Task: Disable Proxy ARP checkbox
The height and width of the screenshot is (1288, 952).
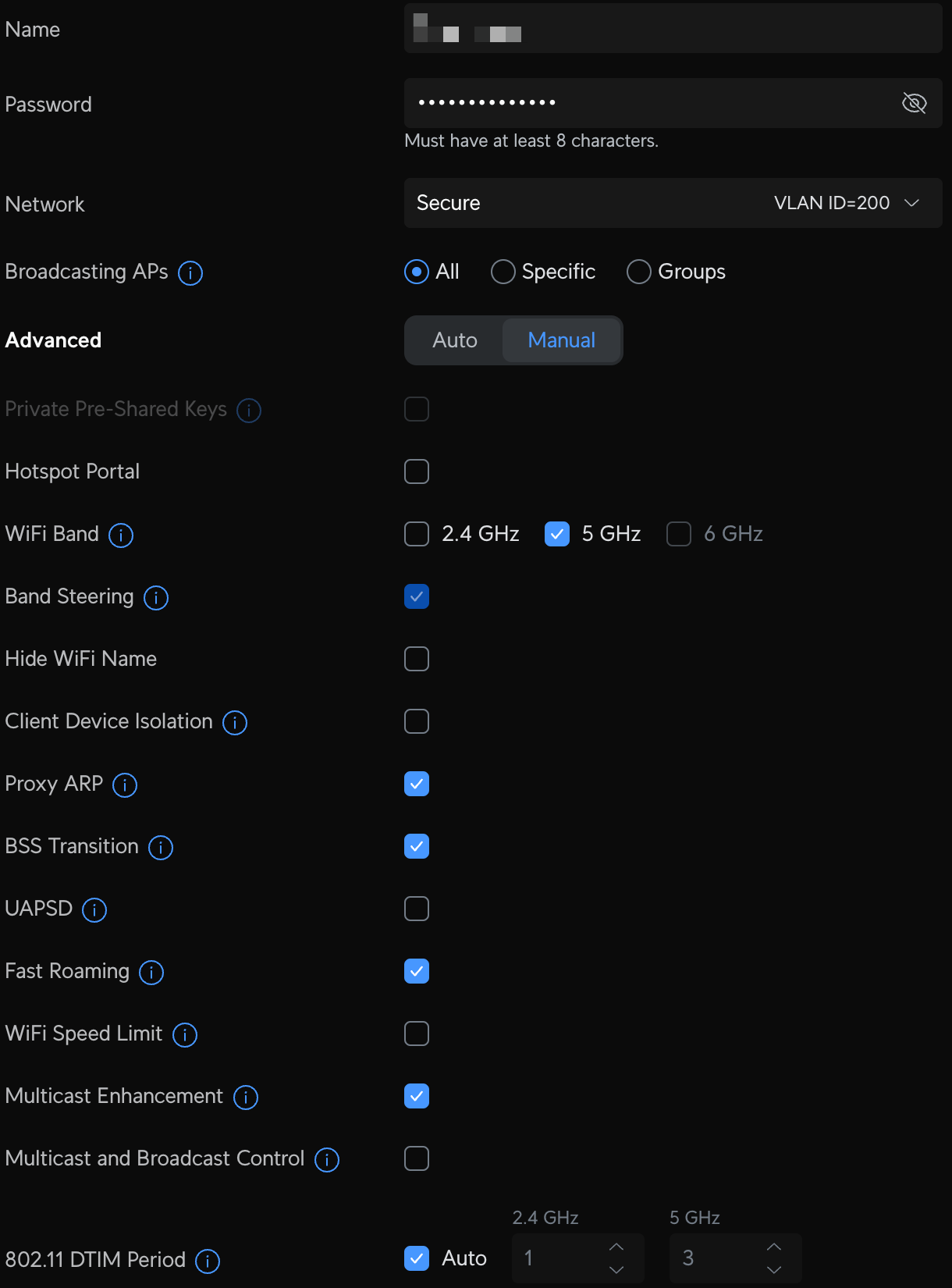Action: click(417, 784)
